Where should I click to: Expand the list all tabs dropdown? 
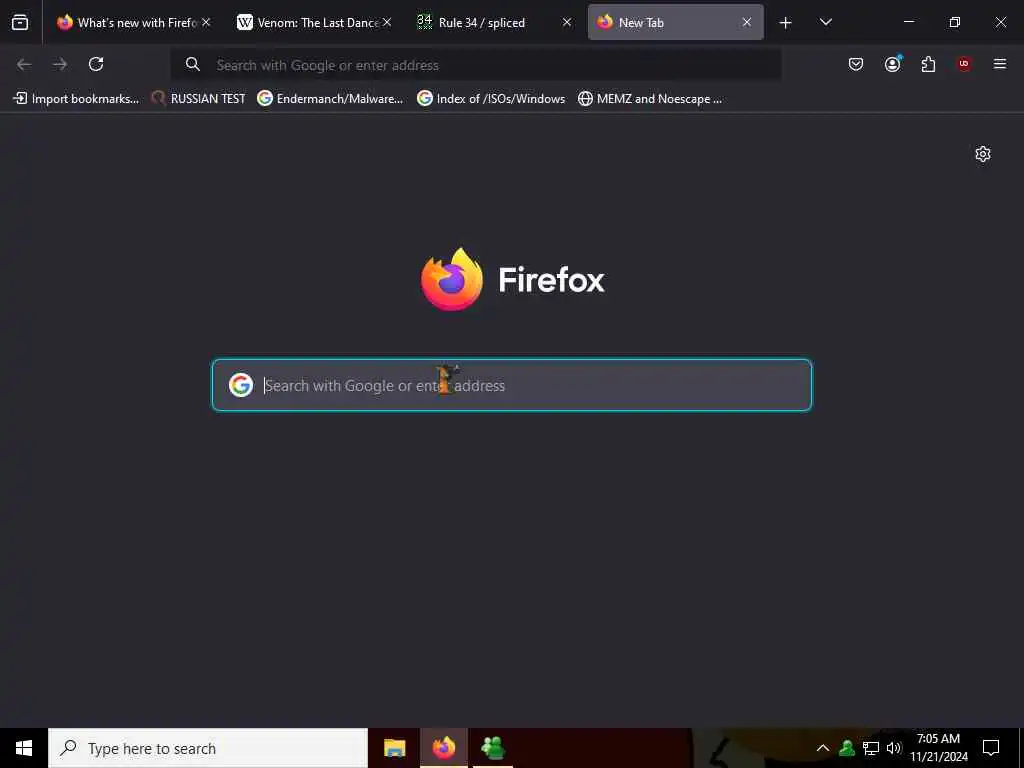tap(825, 22)
